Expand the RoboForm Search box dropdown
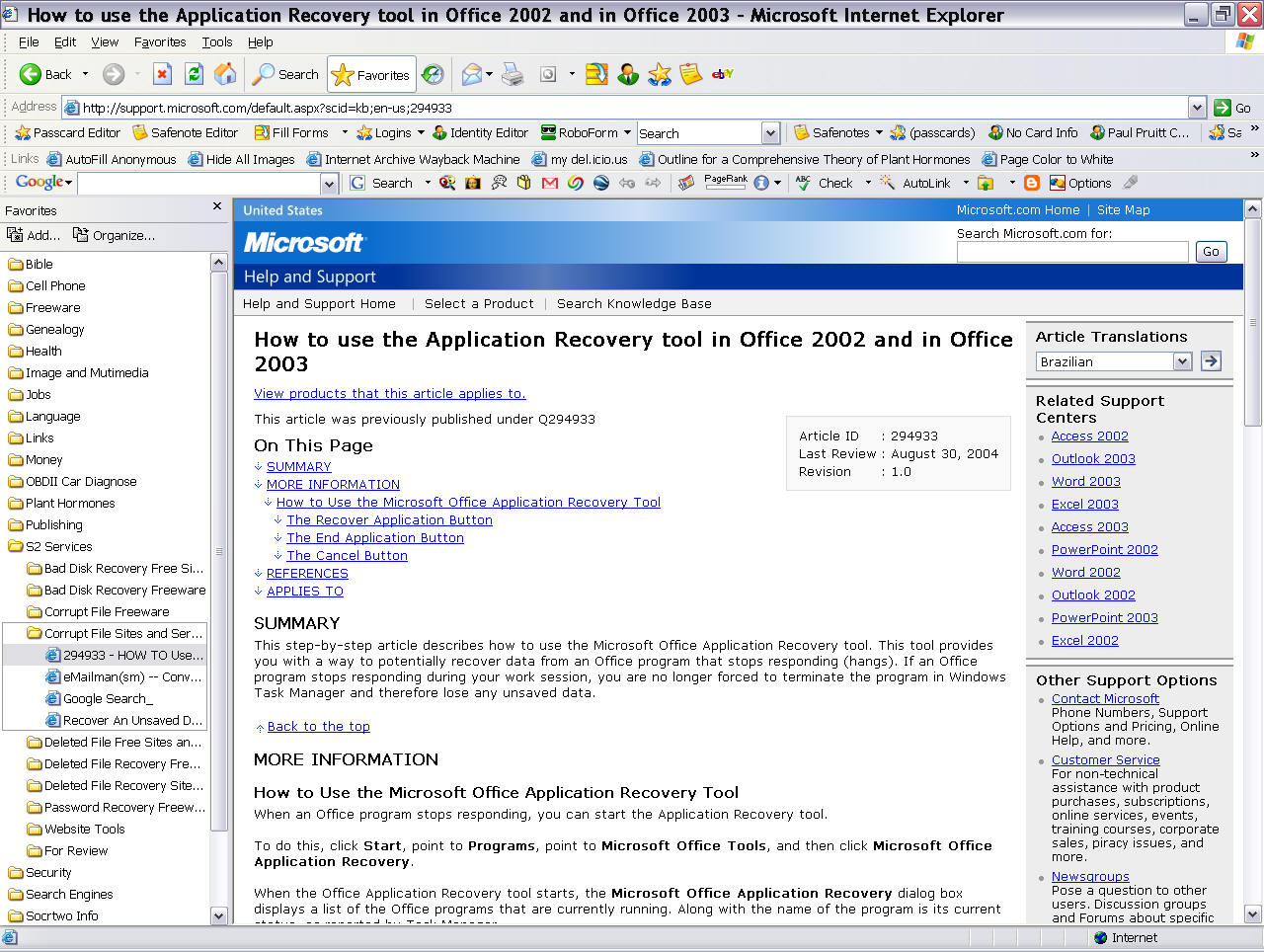This screenshot has width=1264, height=952. [771, 133]
